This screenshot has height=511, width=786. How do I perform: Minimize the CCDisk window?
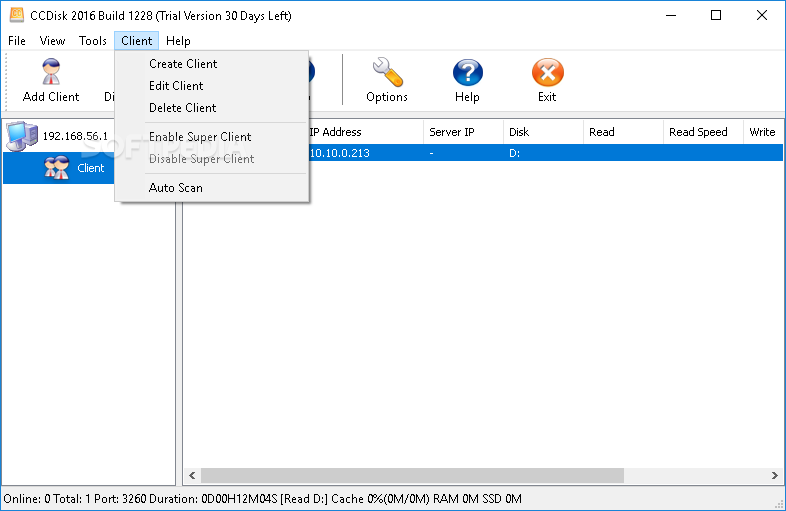(671, 15)
